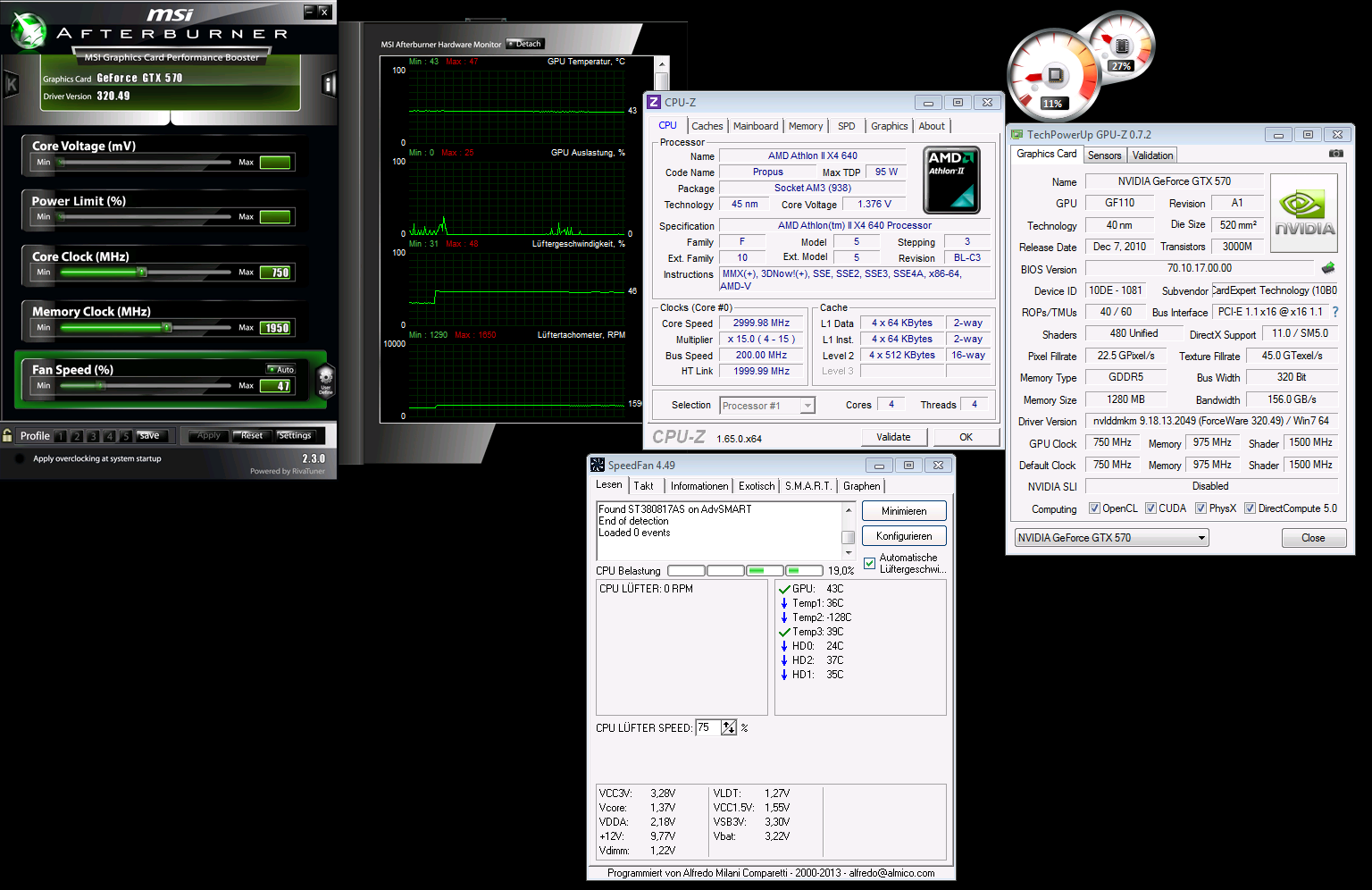
Task: Click the Fan Speed slider handle
Action: click(x=101, y=385)
